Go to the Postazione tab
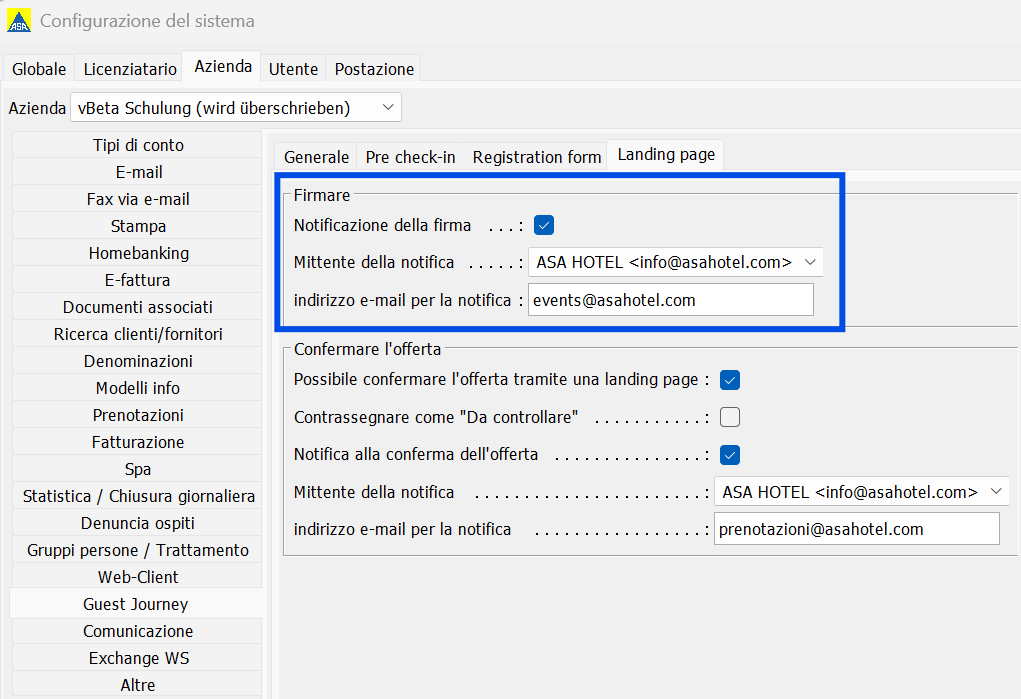The image size is (1021, 699). 374,69
